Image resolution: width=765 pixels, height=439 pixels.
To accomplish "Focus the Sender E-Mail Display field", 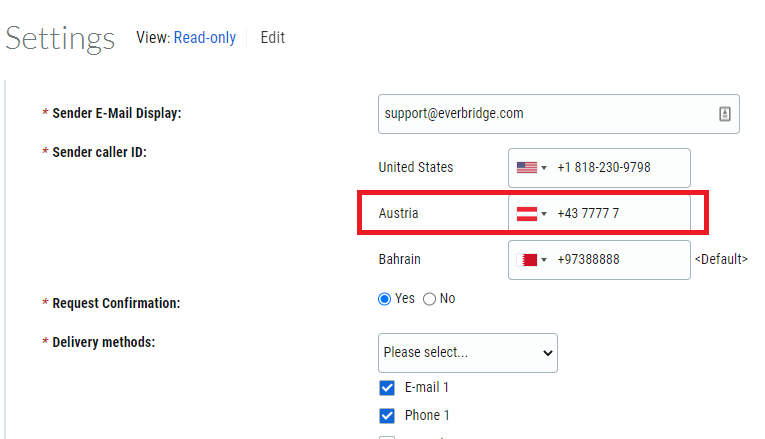I will 545,114.
